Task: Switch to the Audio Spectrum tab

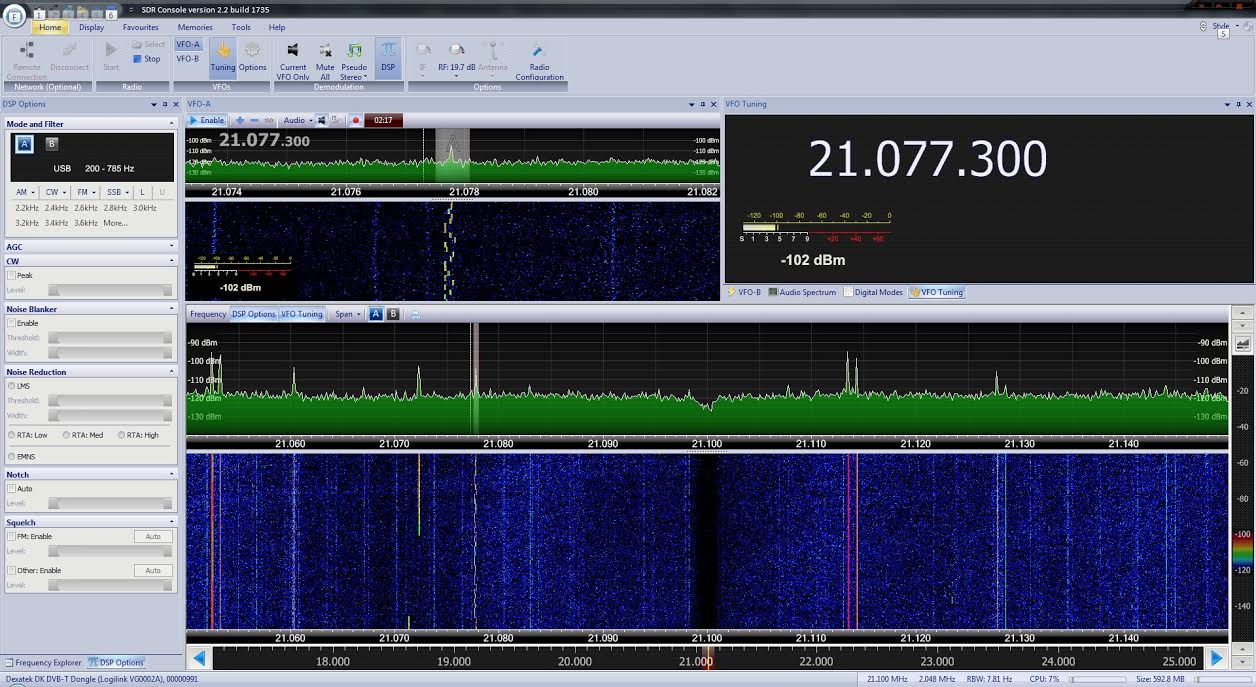Action: coord(802,292)
